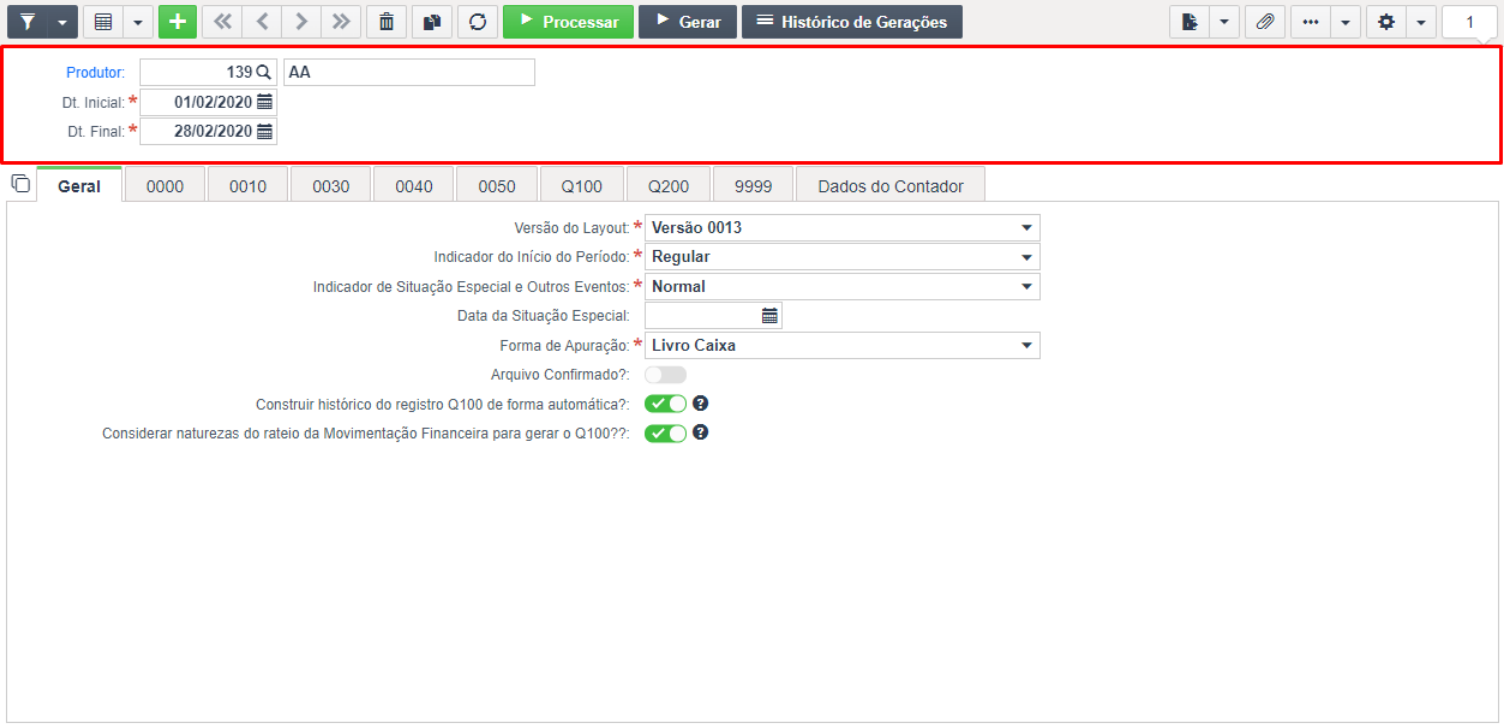Screen dimensions: 1505x726
Task: Jump to last record with double-right arrows
Action: pyautogui.click(x=341, y=22)
